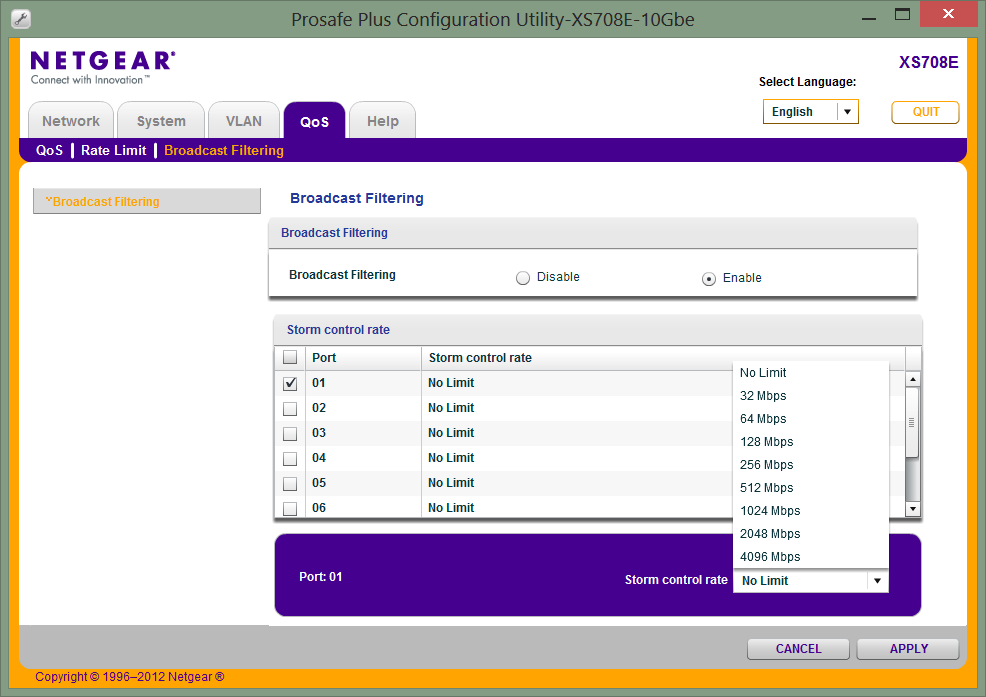Click the No Limit rate for port 04

[451, 458]
